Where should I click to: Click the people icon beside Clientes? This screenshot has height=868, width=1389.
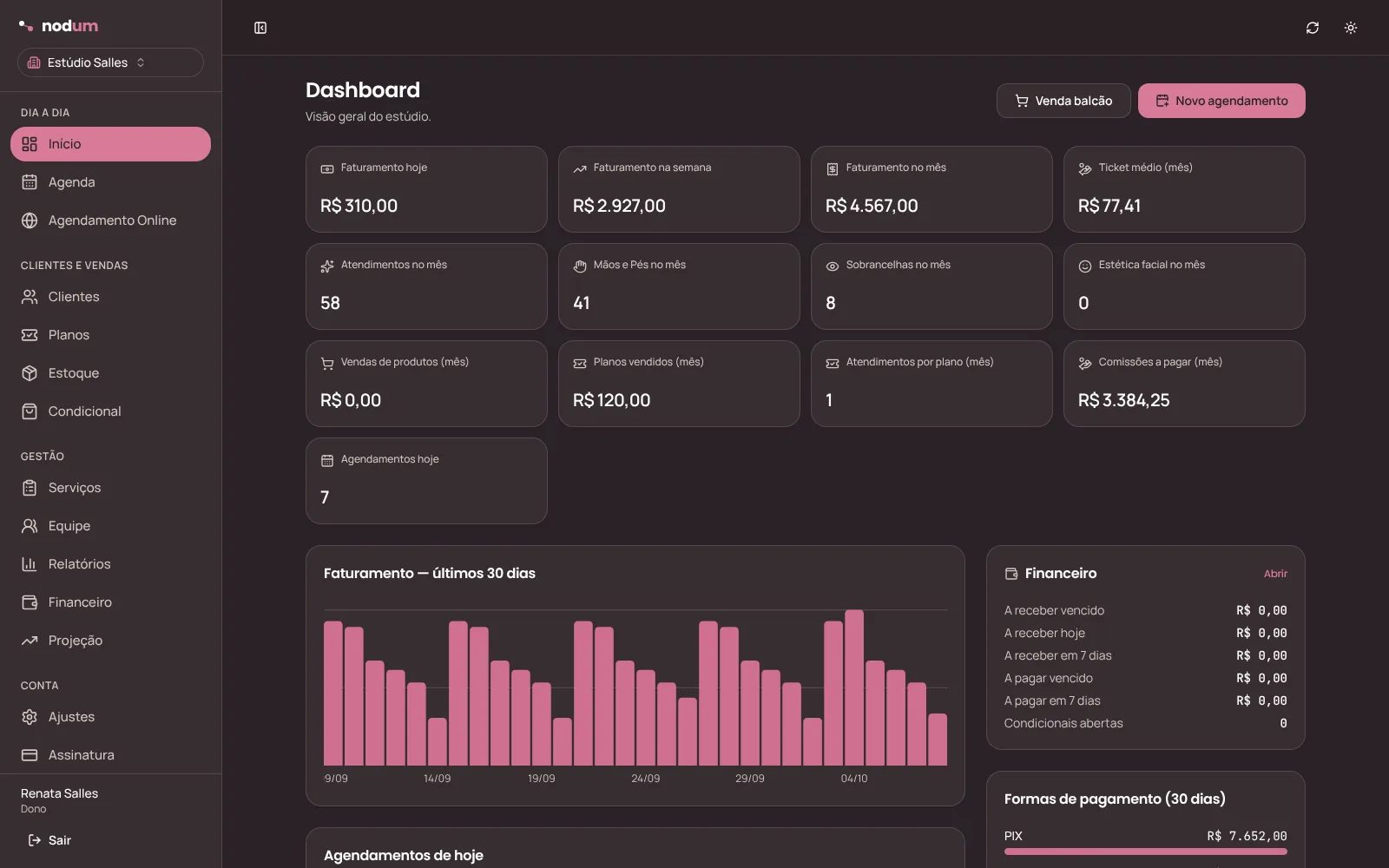click(x=30, y=297)
